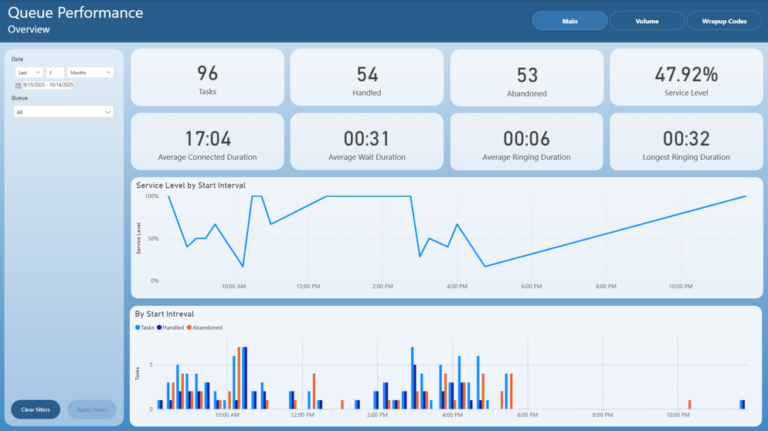
Task: Open the 'Last' relative date dropdown
Action: [29, 72]
